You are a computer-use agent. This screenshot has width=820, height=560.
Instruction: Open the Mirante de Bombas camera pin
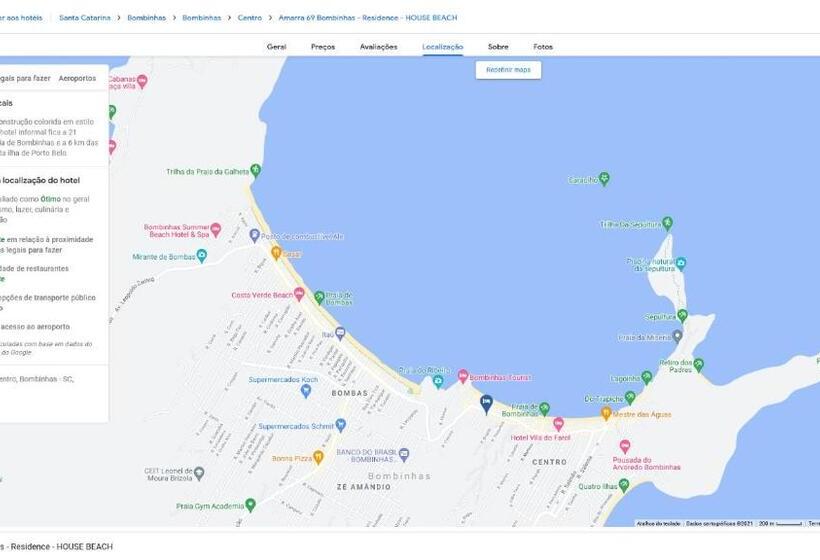click(x=201, y=256)
